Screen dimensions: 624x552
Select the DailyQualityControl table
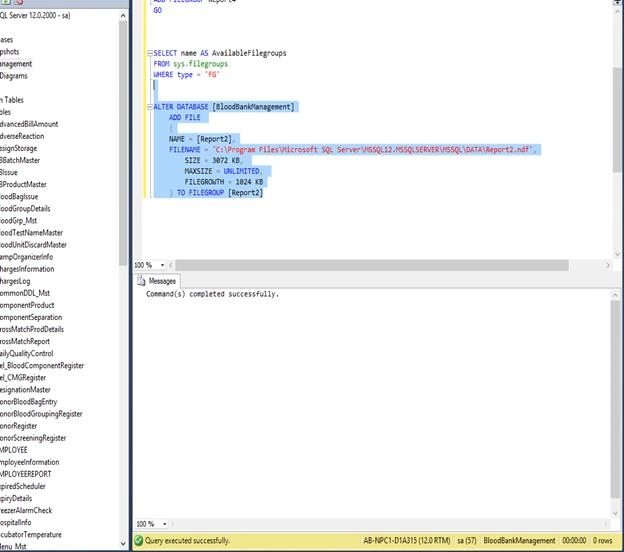coord(27,353)
